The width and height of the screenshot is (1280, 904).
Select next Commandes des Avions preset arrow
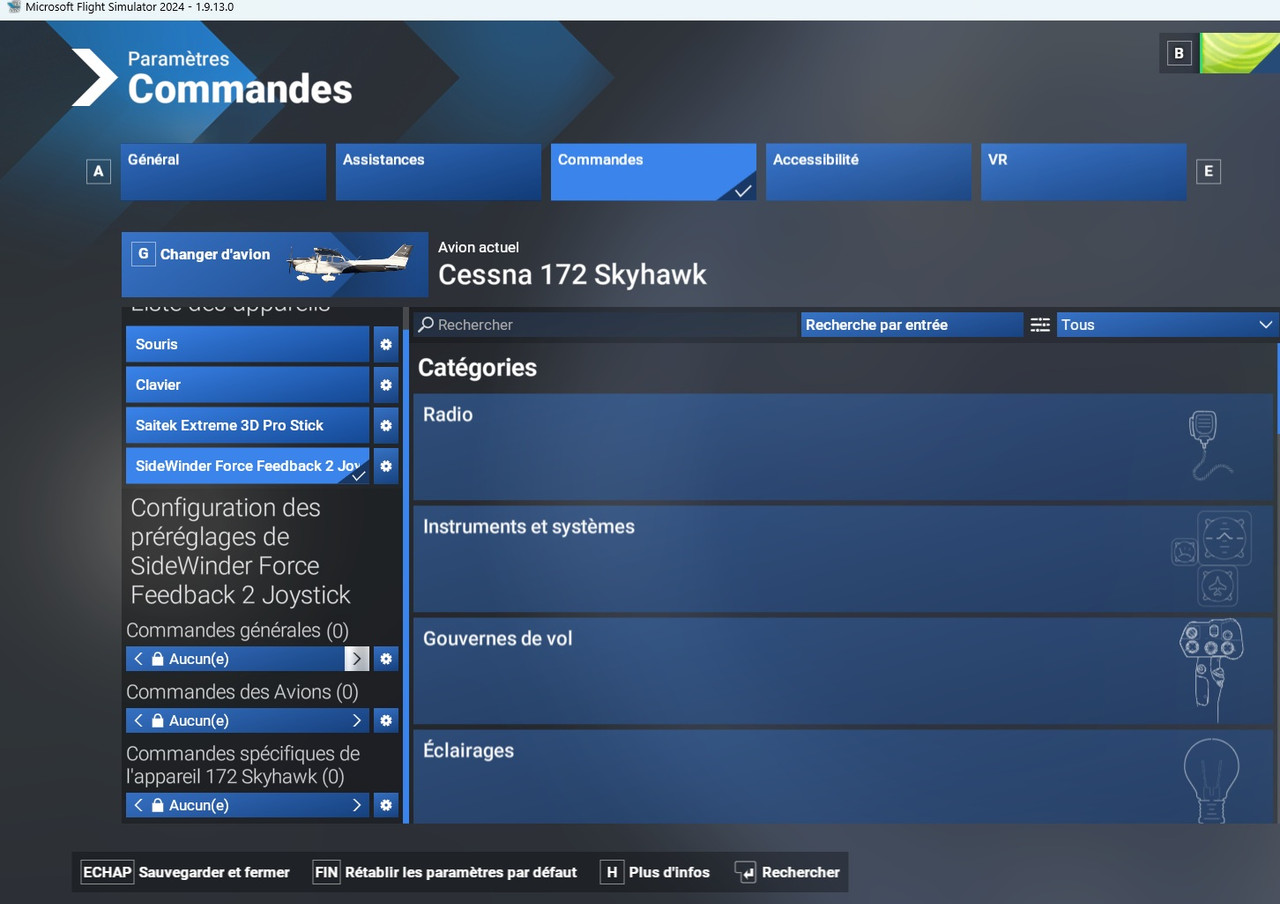357,720
